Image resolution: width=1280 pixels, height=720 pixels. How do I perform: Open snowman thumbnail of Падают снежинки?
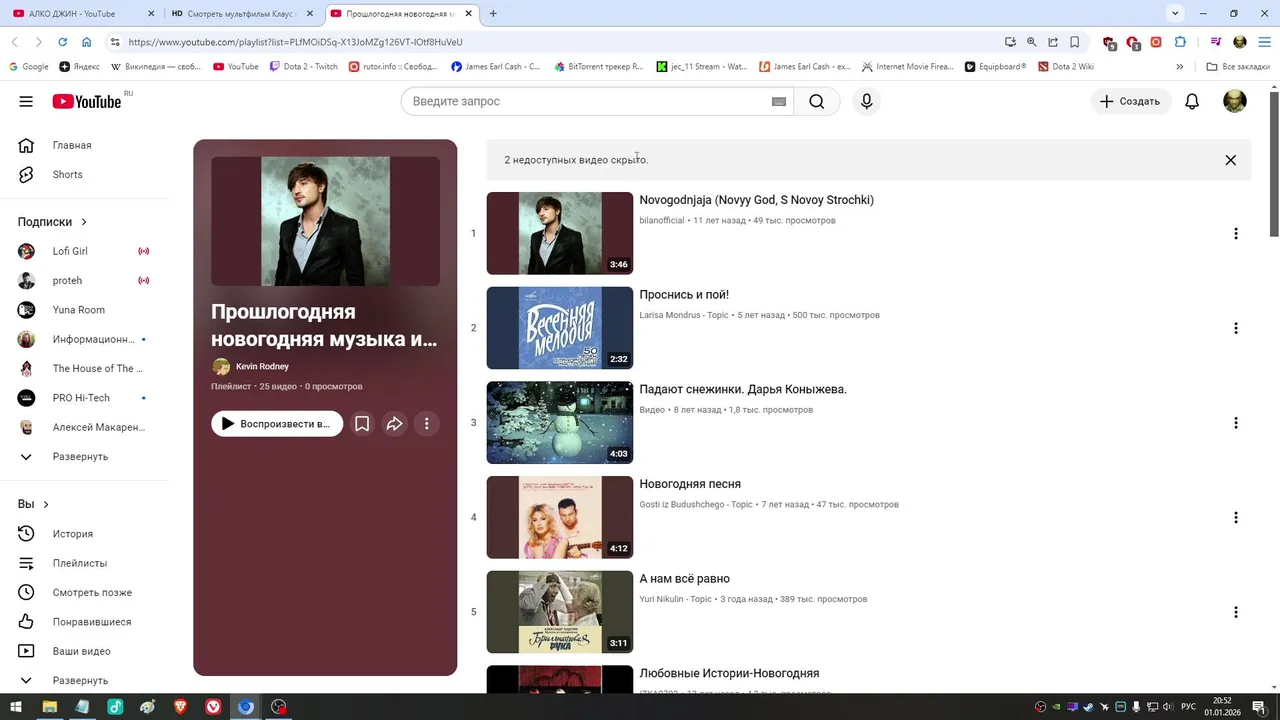560,423
